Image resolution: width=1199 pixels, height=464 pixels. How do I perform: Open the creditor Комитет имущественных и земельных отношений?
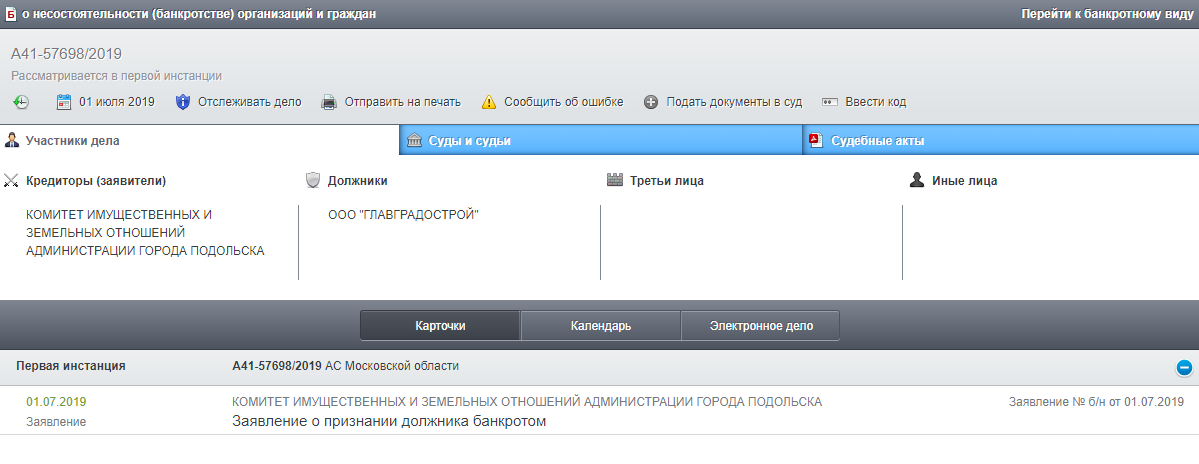(145, 232)
